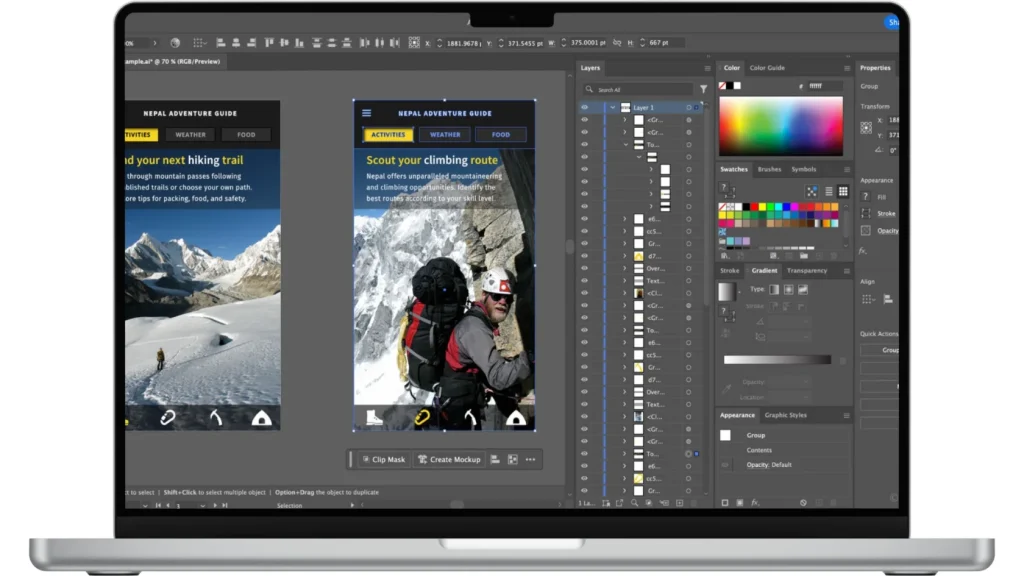
Task: Click the Layers panel filter funnel icon
Action: [x=703, y=89]
